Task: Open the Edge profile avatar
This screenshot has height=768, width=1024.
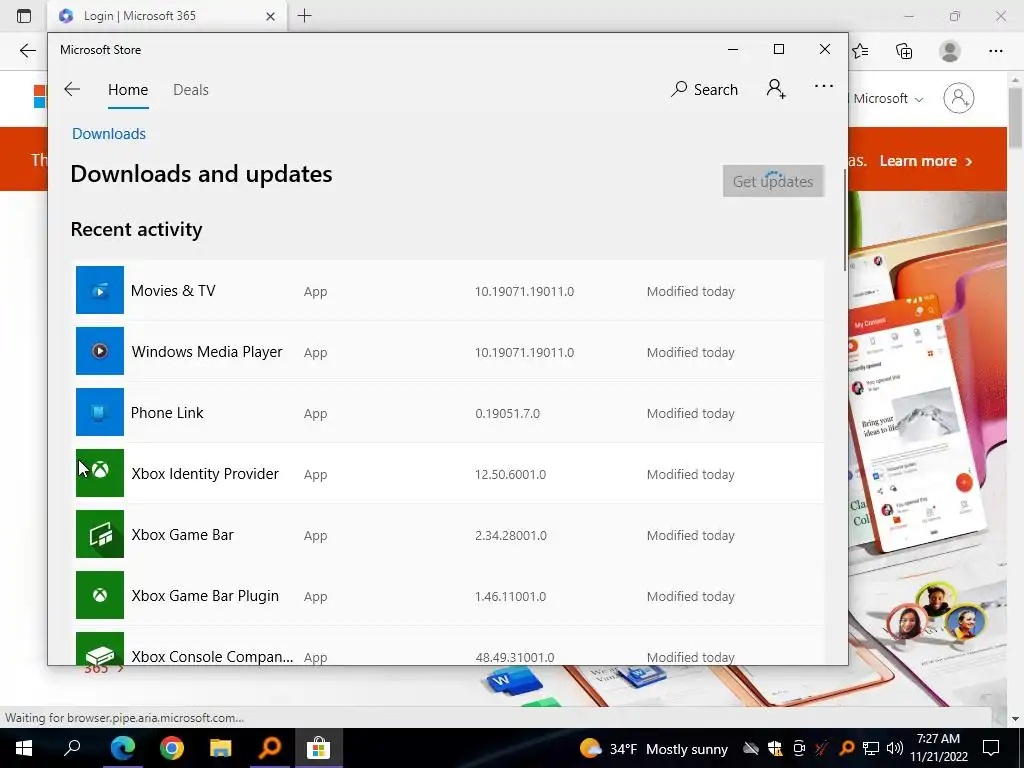Action: [950, 51]
